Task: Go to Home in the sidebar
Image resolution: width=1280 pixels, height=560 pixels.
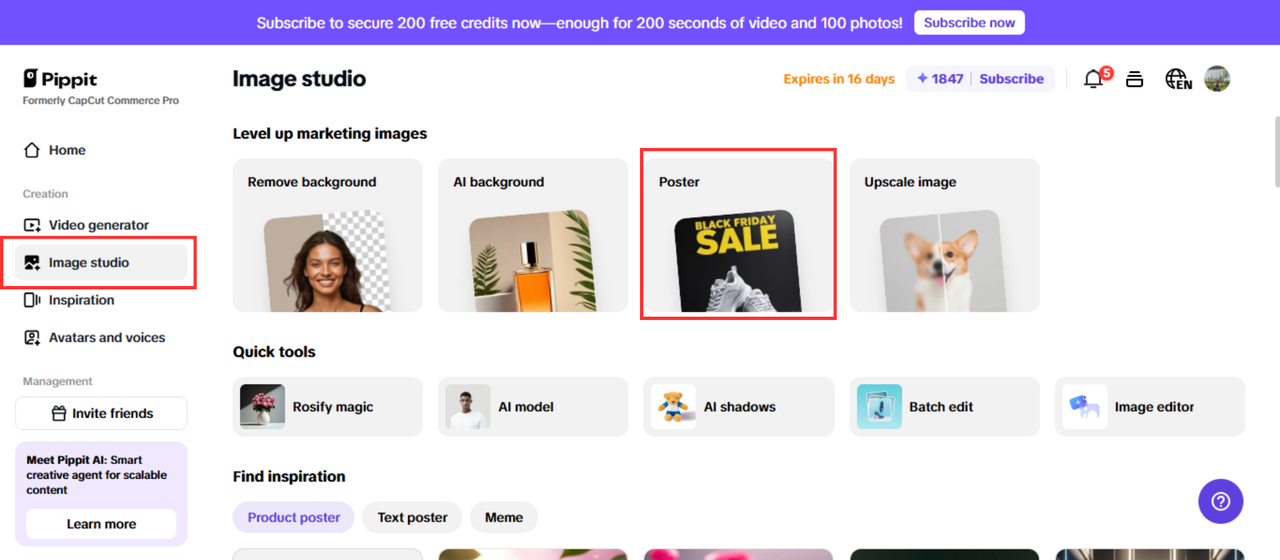Action: (x=67, y=150)
